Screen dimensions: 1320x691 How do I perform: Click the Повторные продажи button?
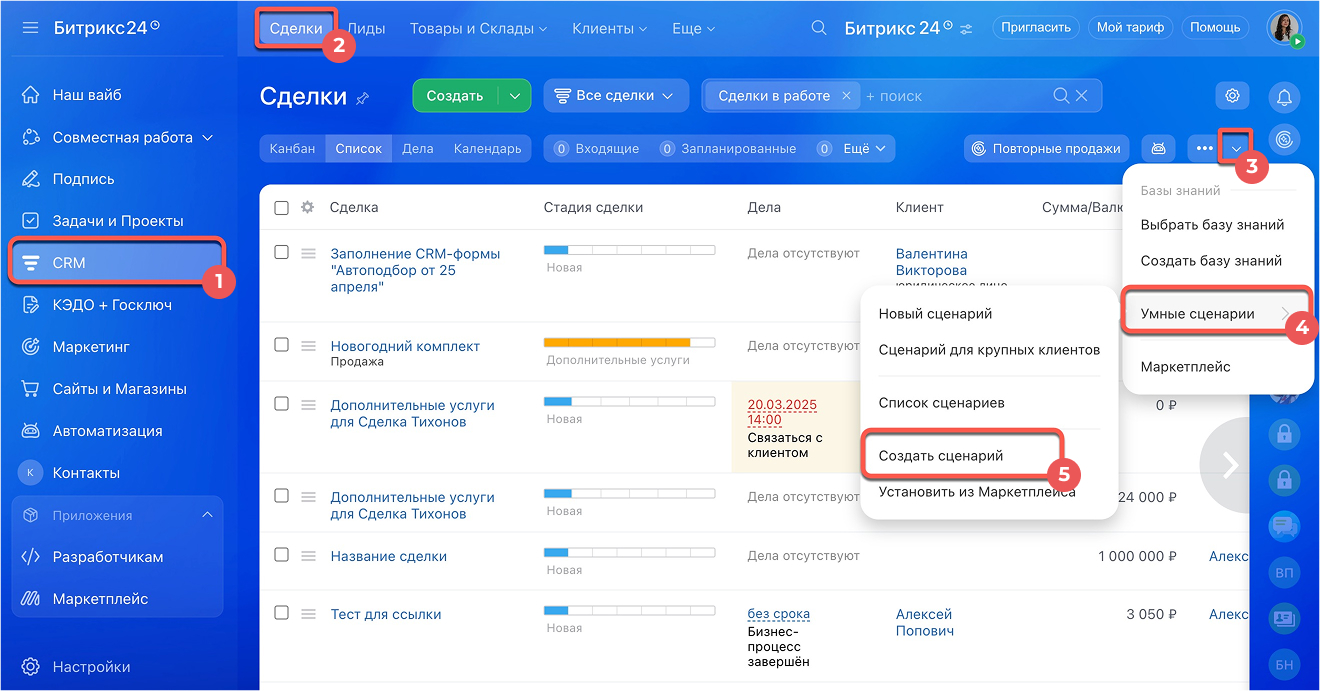click(x=1047, y=148)
